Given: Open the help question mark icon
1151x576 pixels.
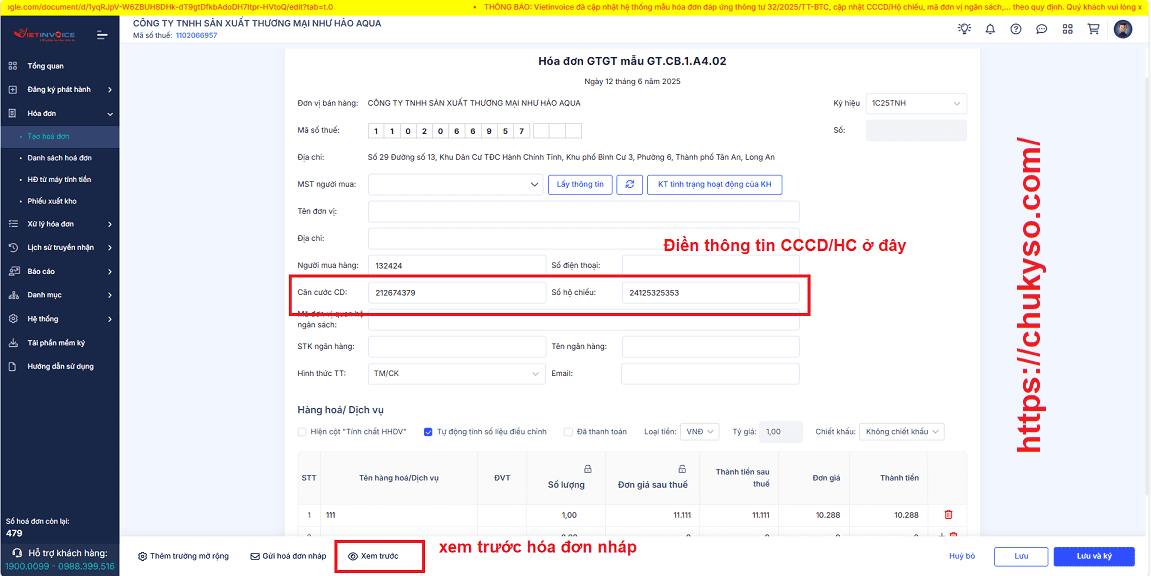Looking at the screenshot, I should [x=1016, y=29].
